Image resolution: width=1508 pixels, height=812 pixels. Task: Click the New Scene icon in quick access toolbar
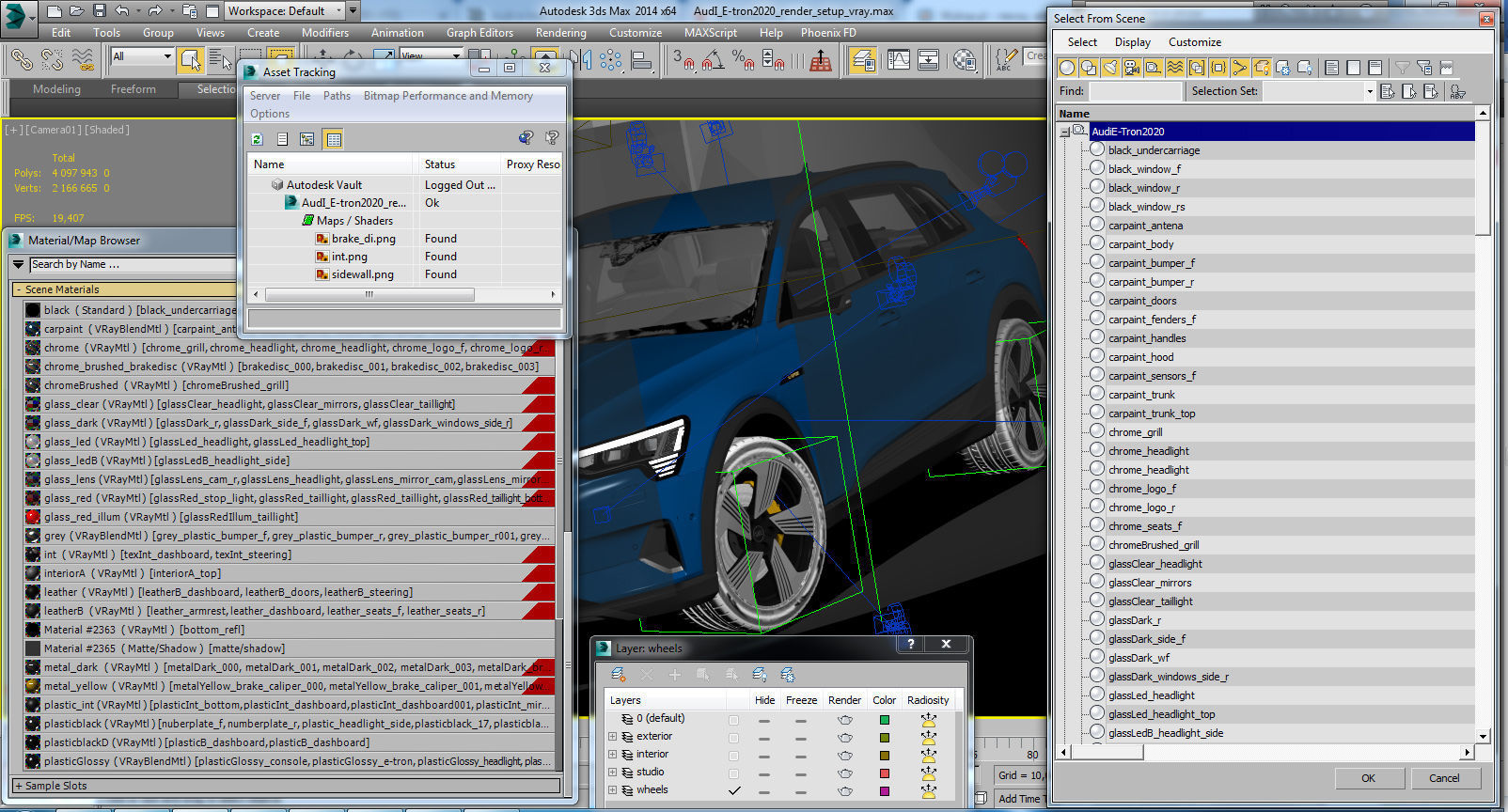[55, 11]
